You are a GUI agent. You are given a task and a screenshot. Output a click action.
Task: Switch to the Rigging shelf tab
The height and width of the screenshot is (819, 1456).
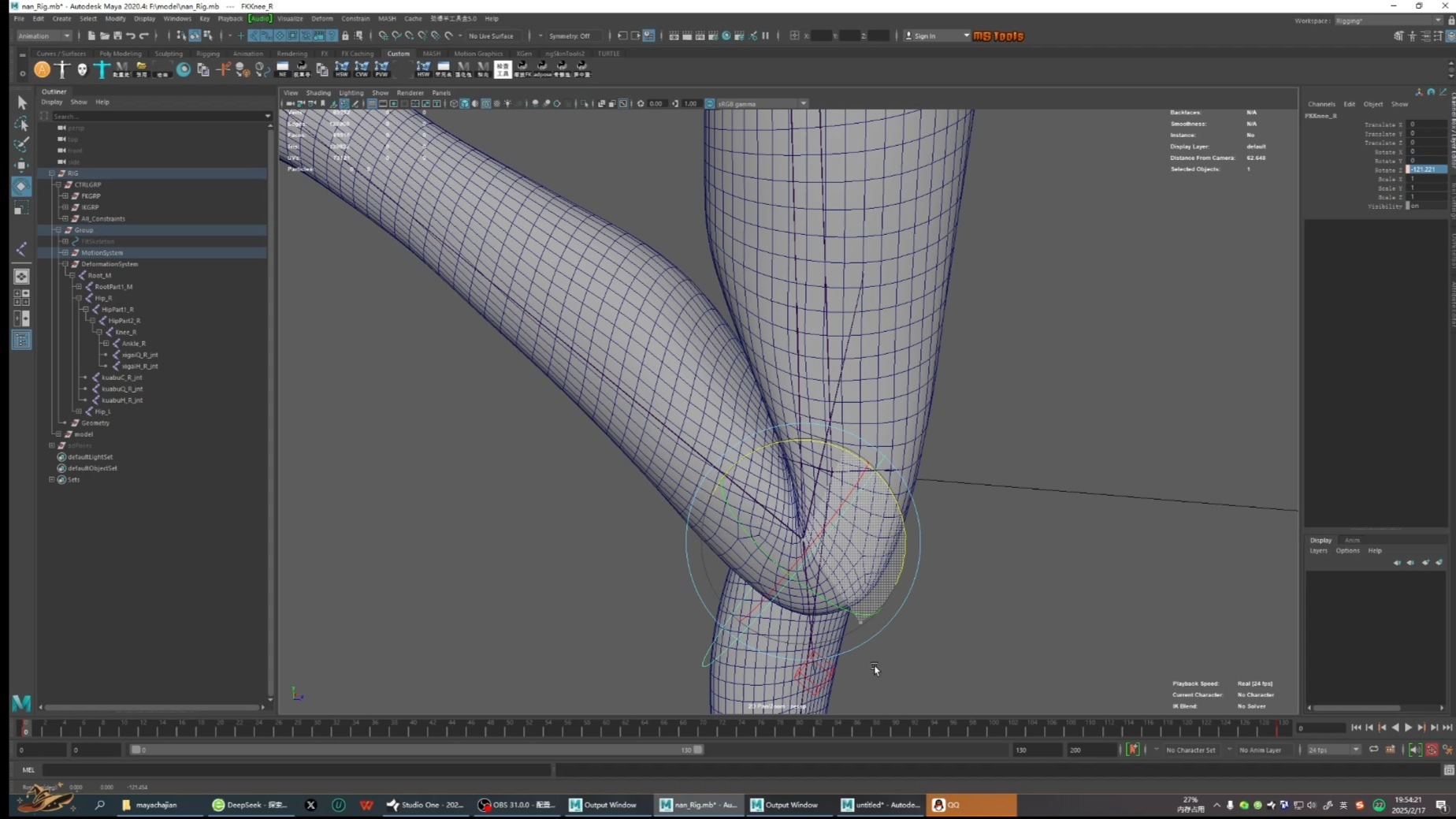[x=208, y=54]
